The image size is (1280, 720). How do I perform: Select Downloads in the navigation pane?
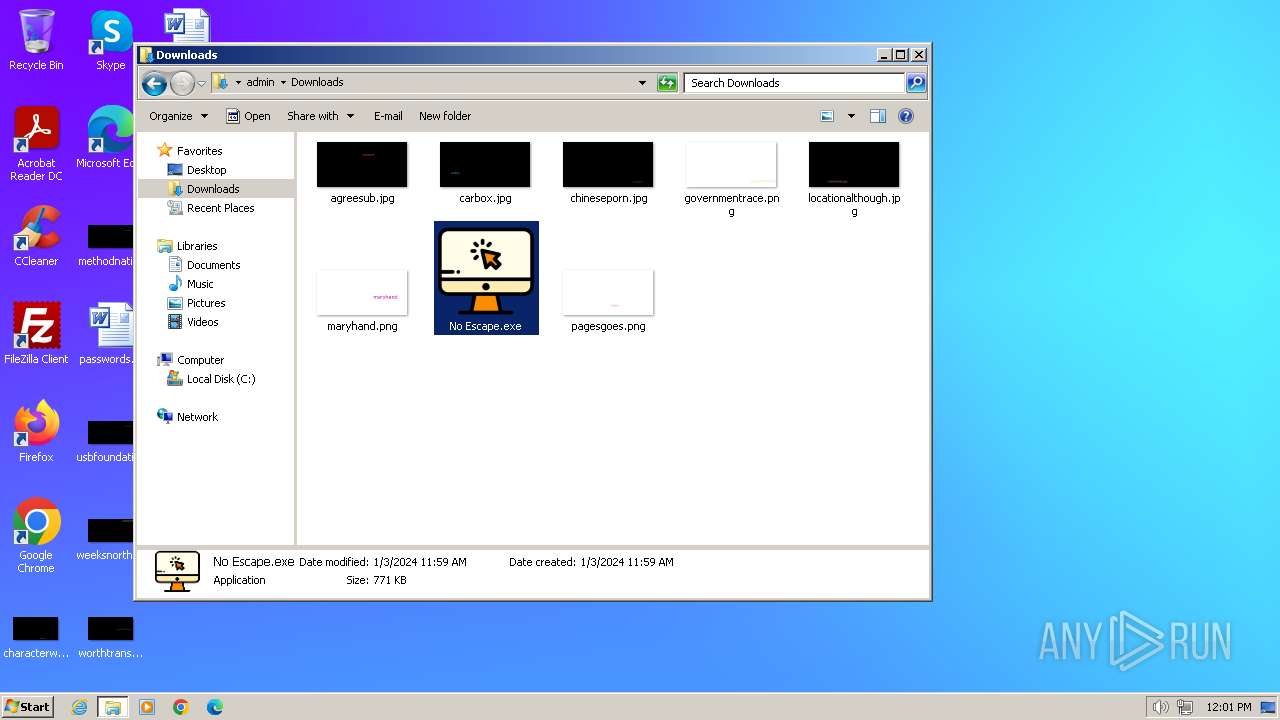(x=213, y=189)
